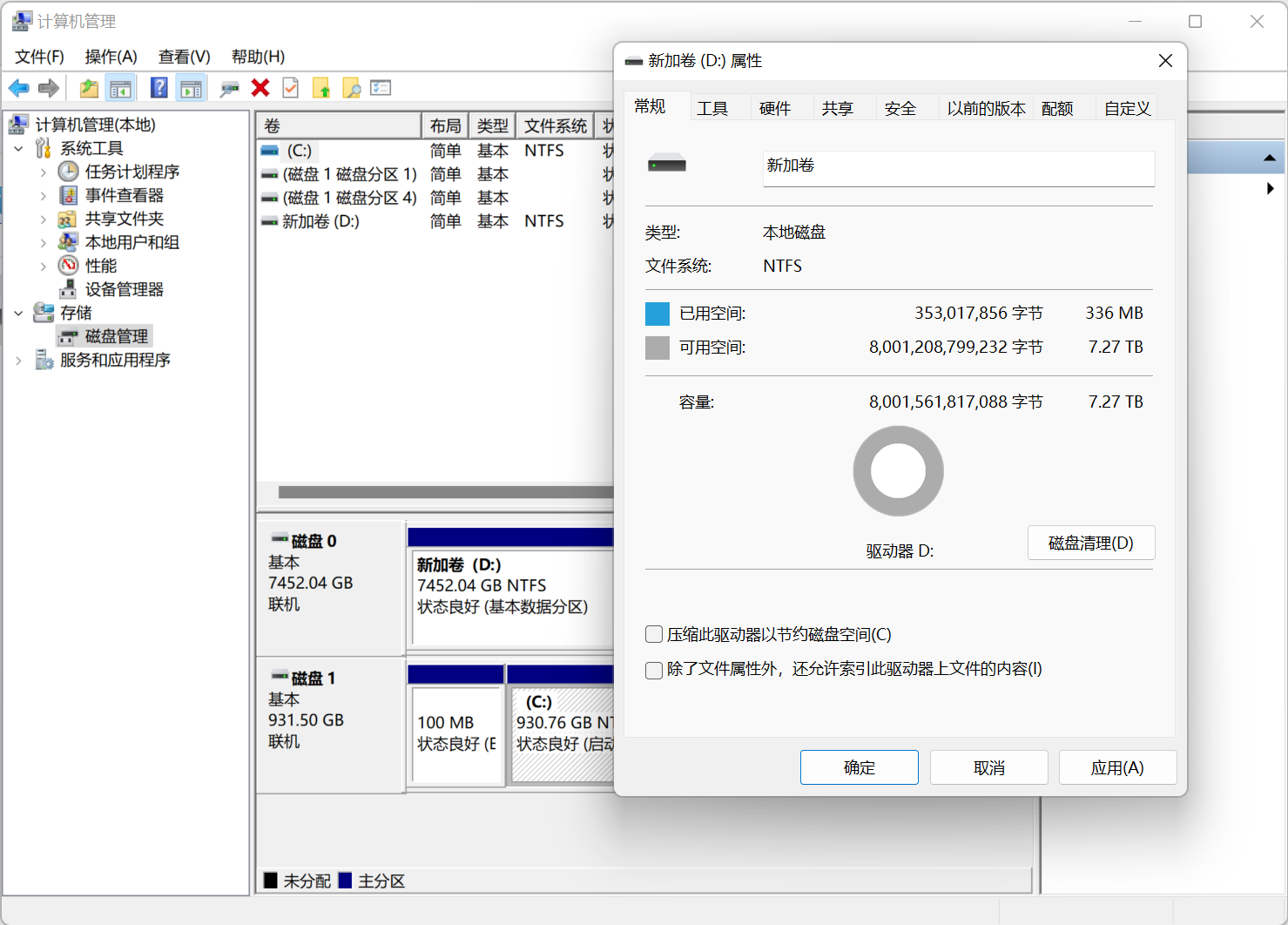Click the rescan disks drive icon
Viewport: 1288px width, 925px height.
[230, 88]
